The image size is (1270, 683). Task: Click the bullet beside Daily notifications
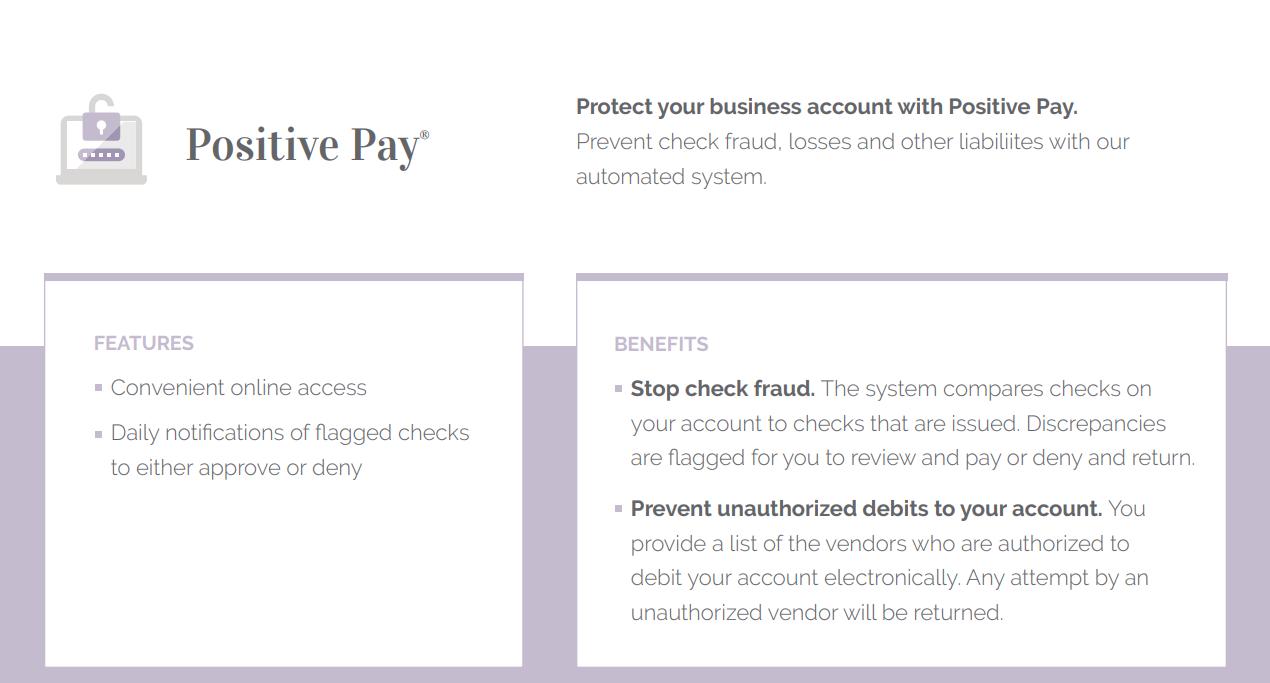coord(98,434)
